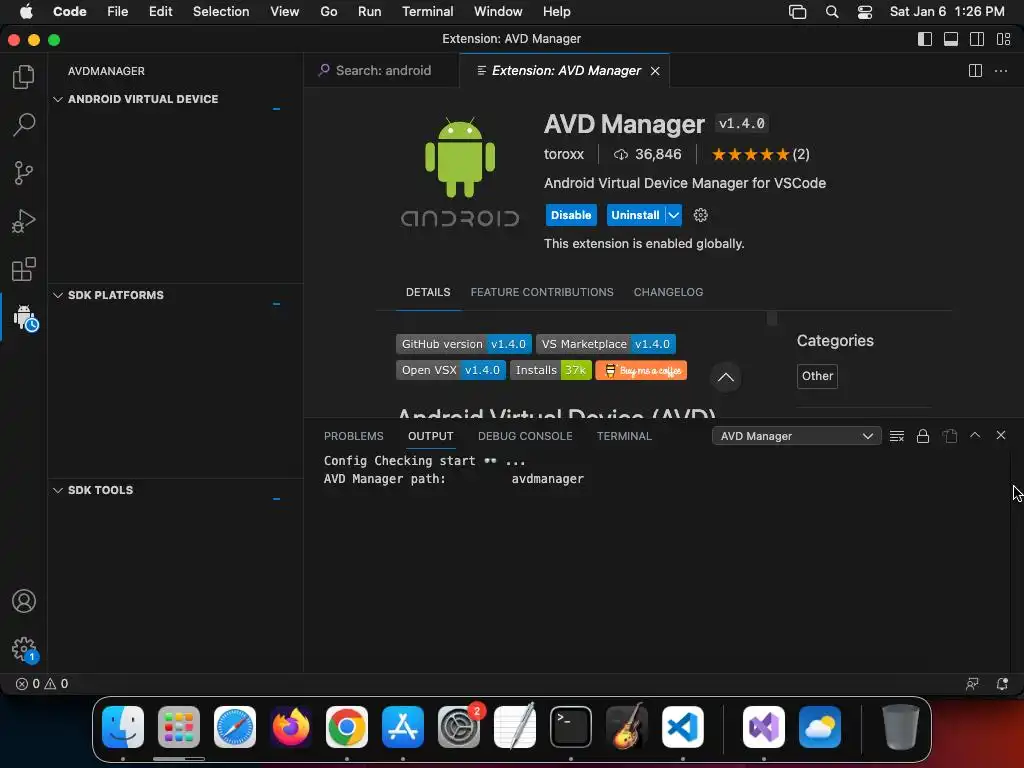
Task: Click the Open VSX v1.4.0 badge
Action: 451,370
